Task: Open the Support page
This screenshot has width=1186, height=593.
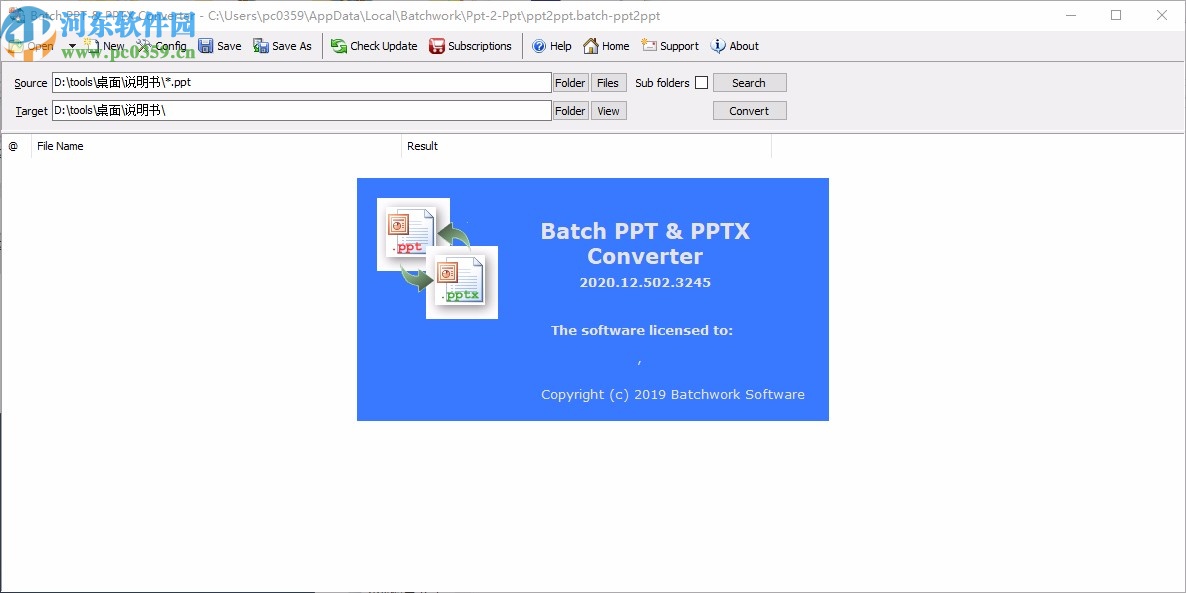Action: pos(670,46)
